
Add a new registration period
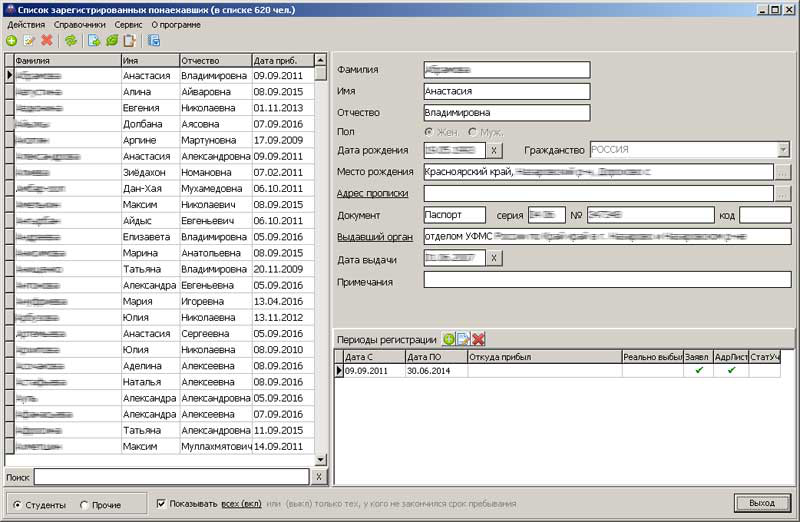(x=449, y=340)
